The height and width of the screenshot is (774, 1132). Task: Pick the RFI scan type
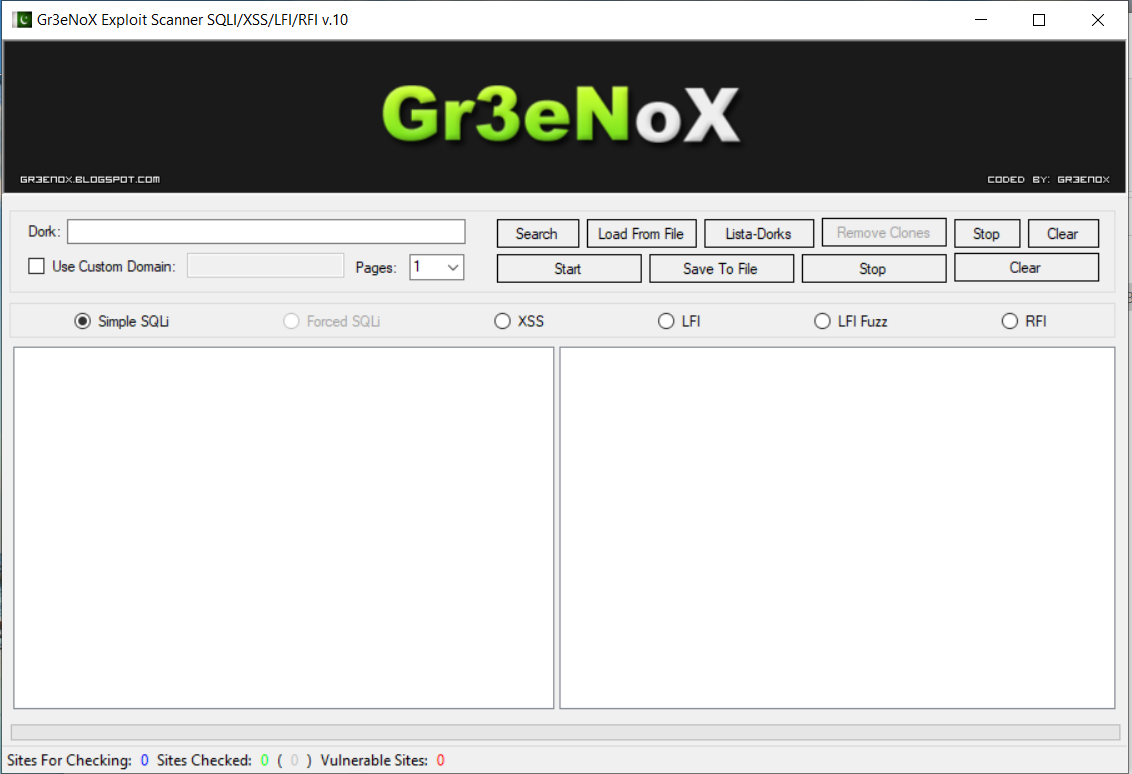[1010, 321]
